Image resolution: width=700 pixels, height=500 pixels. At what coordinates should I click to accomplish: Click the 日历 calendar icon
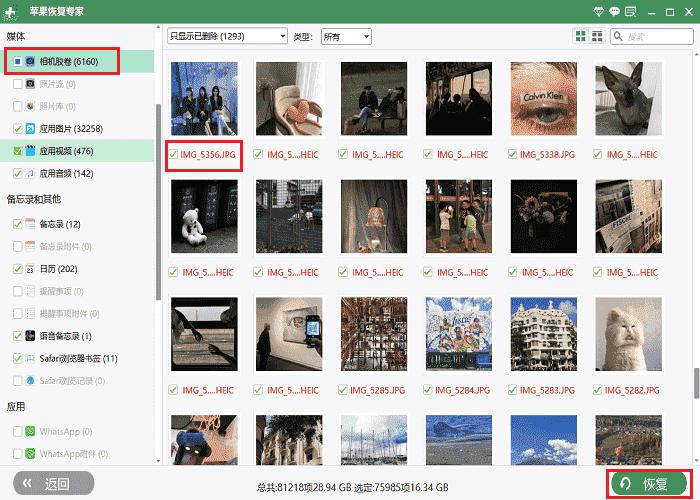(31, 269)
